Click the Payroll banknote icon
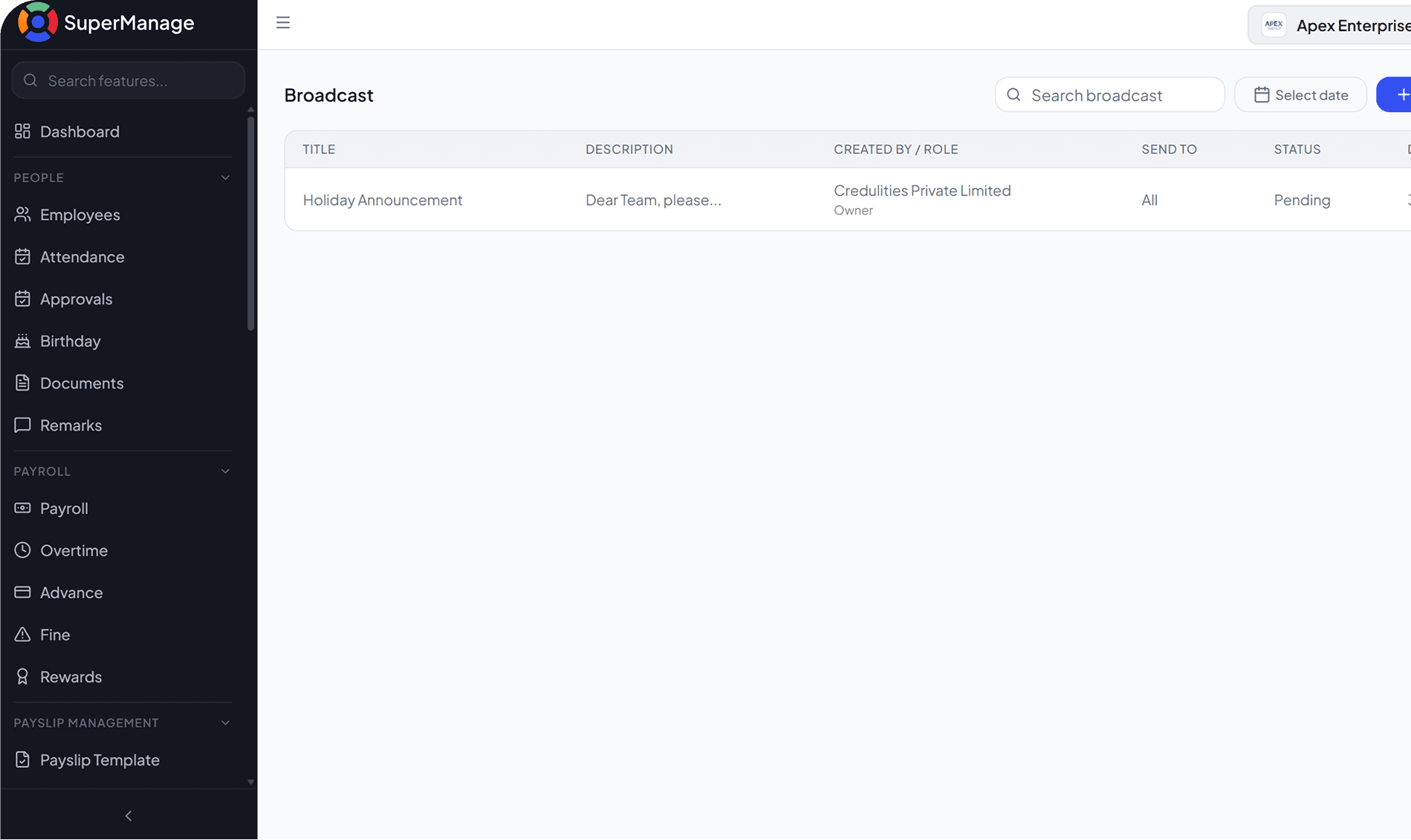Viewport: 1411px width, 840px height. 22,508
